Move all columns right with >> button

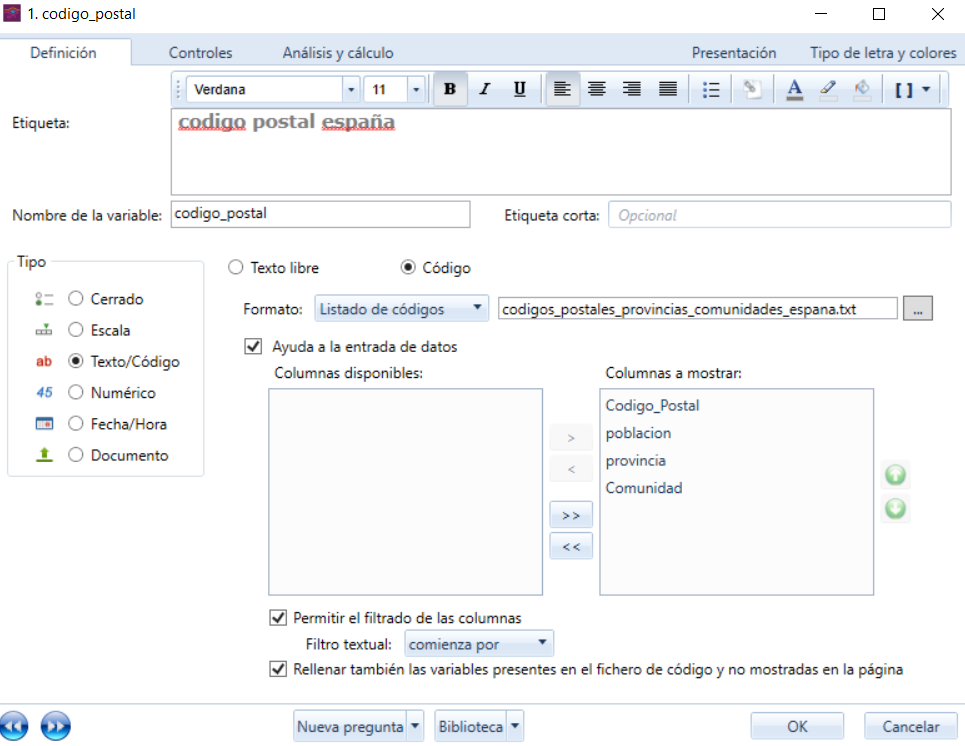coord(571,515)
